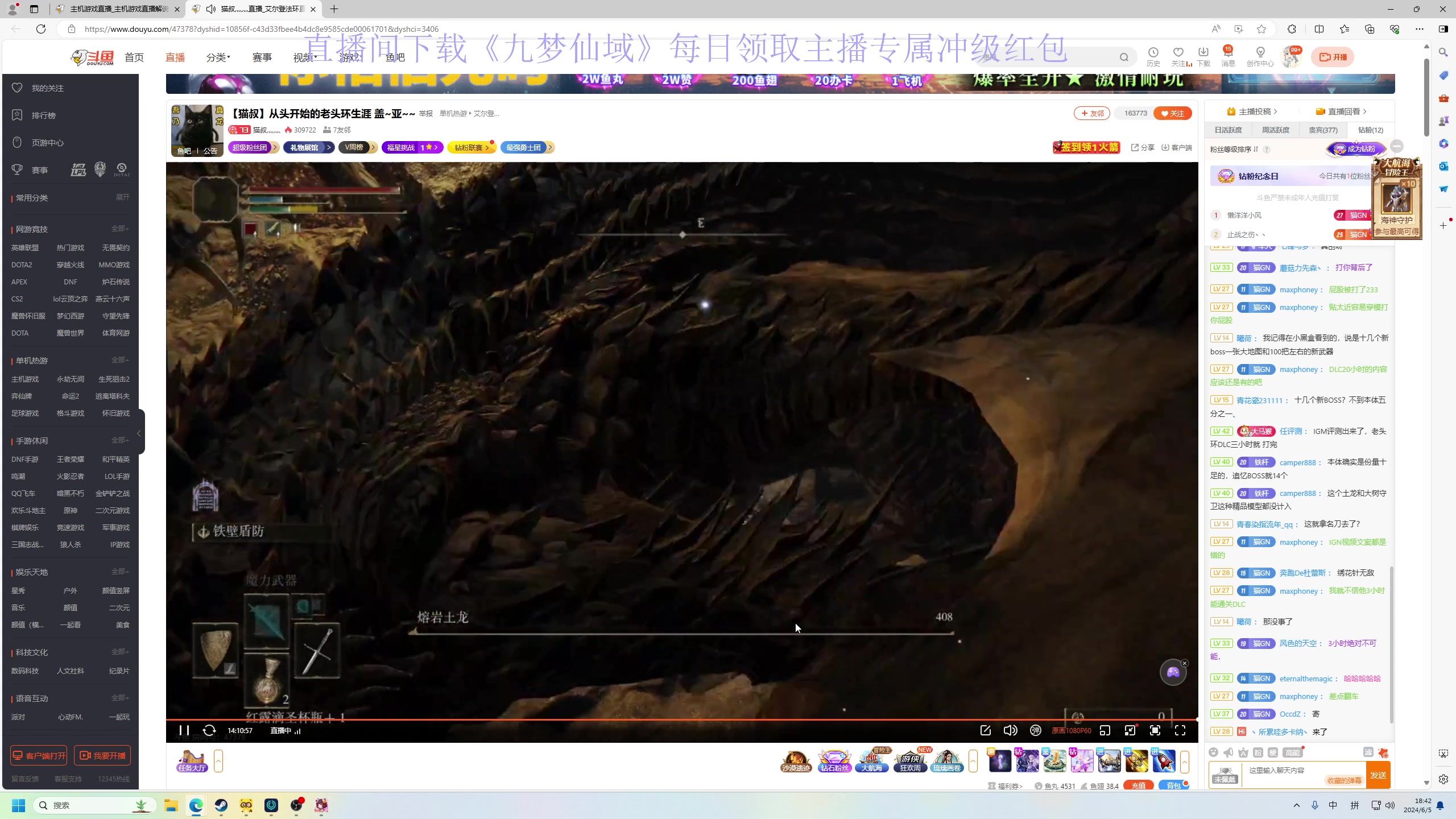The height and width of the screenshot is (819, 1456).
Task: Open the 分类 category dropdown
Action: (218, 57)
